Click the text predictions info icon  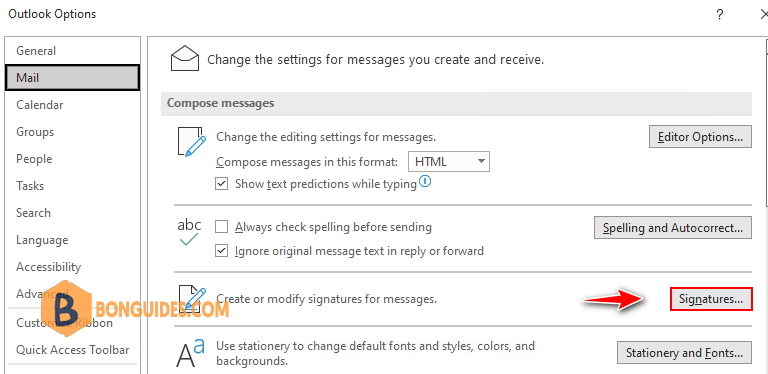[425, 183]
